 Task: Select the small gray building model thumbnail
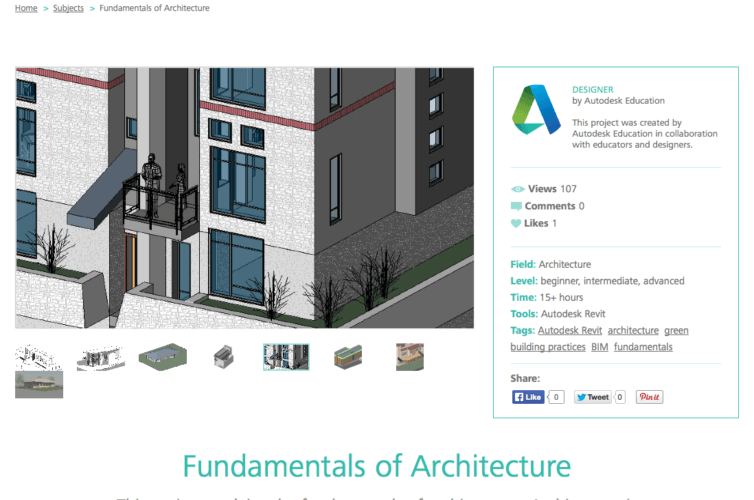tap(224, 357)
